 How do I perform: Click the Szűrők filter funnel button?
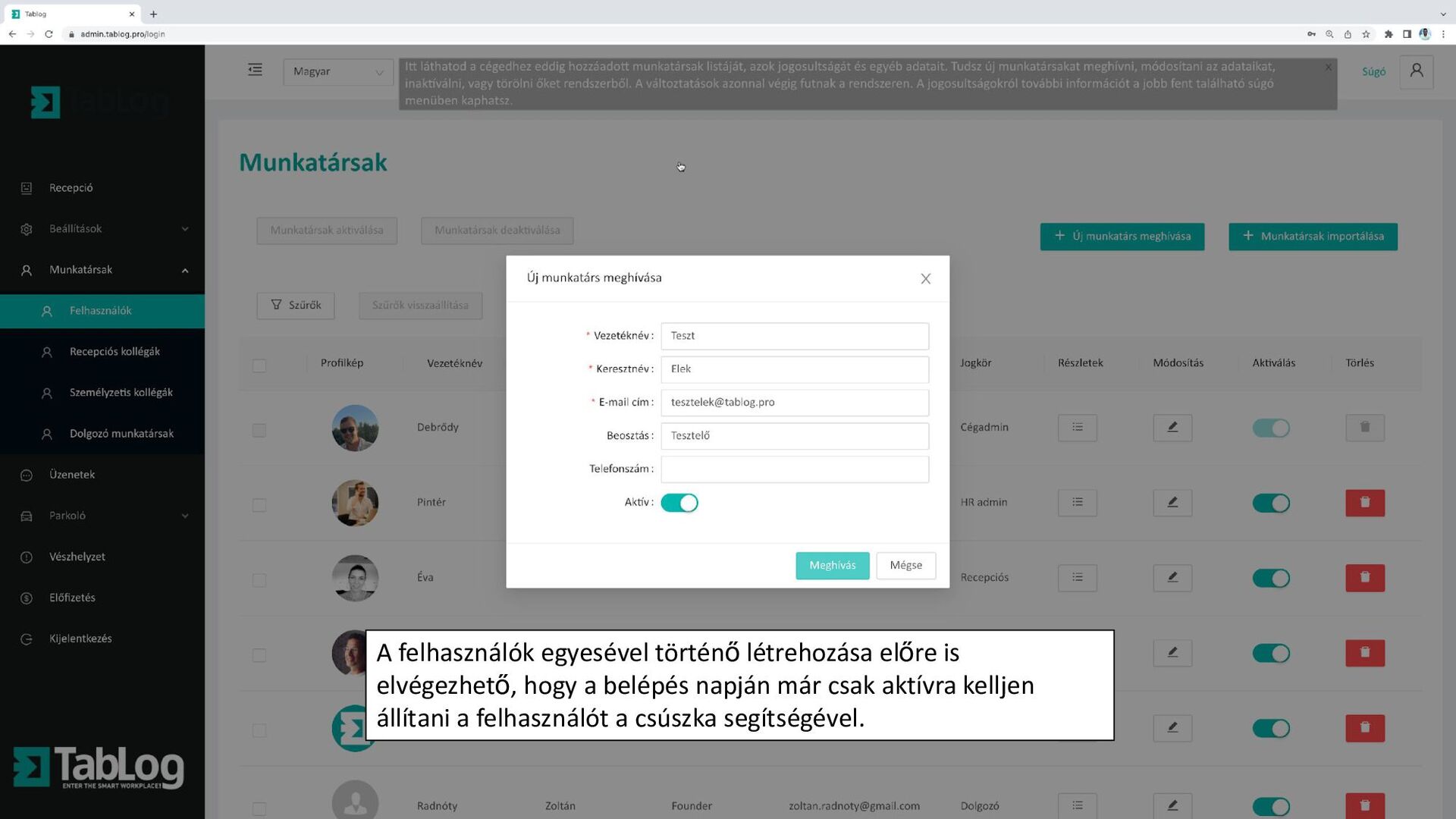296,305
